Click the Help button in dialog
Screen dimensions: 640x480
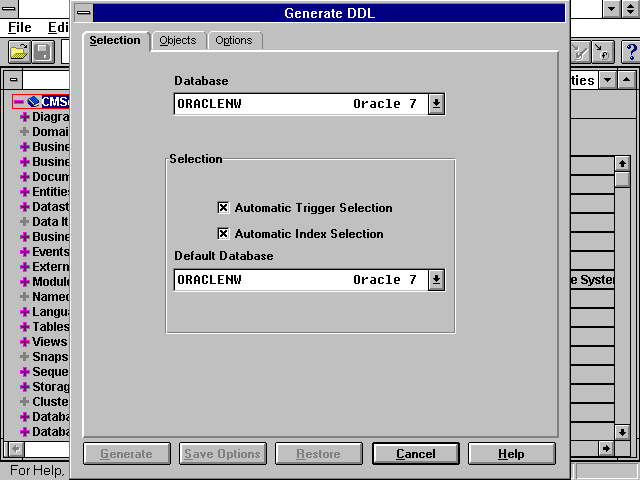point(511,454)
